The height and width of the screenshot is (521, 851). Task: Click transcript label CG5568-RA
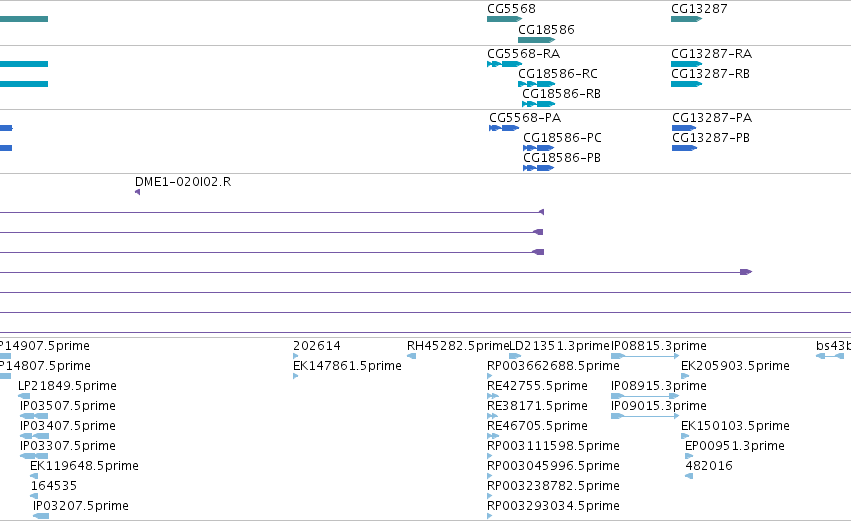click(523, 54)
